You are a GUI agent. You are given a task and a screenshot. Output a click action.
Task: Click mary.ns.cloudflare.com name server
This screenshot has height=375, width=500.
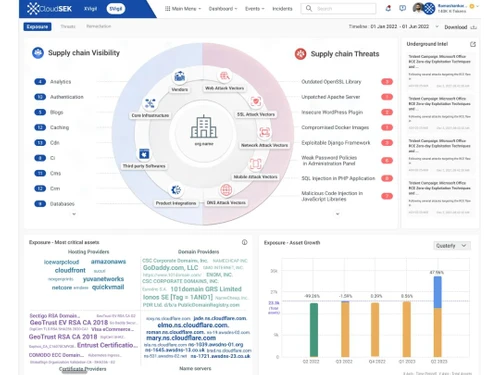[181, 338]
